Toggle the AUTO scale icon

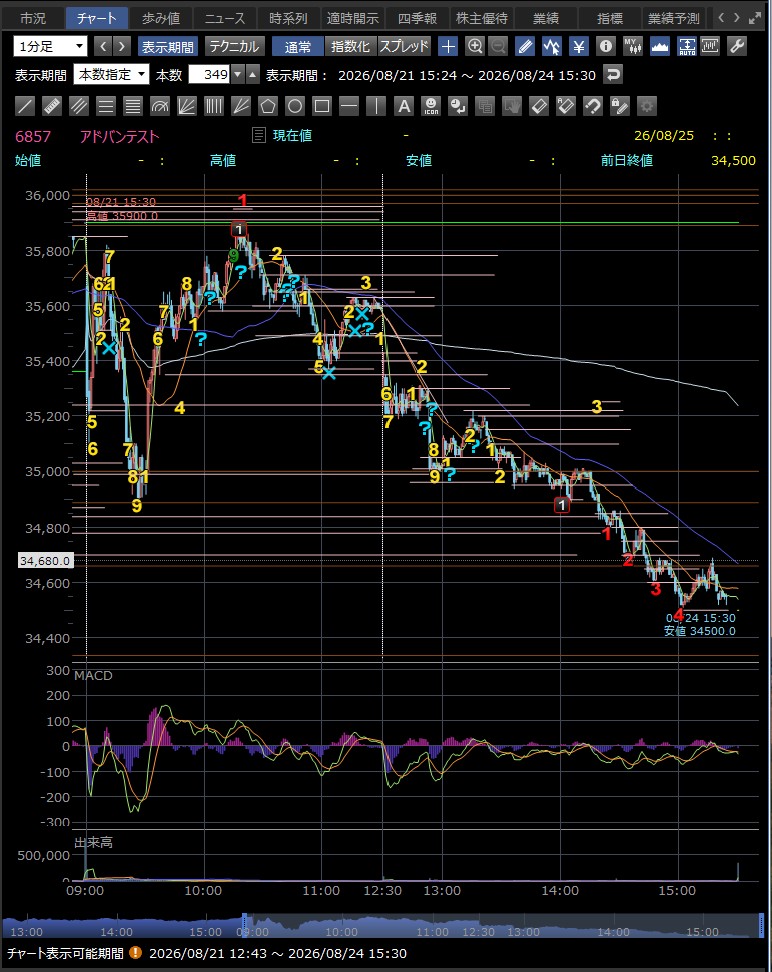(x=687, y=46)
